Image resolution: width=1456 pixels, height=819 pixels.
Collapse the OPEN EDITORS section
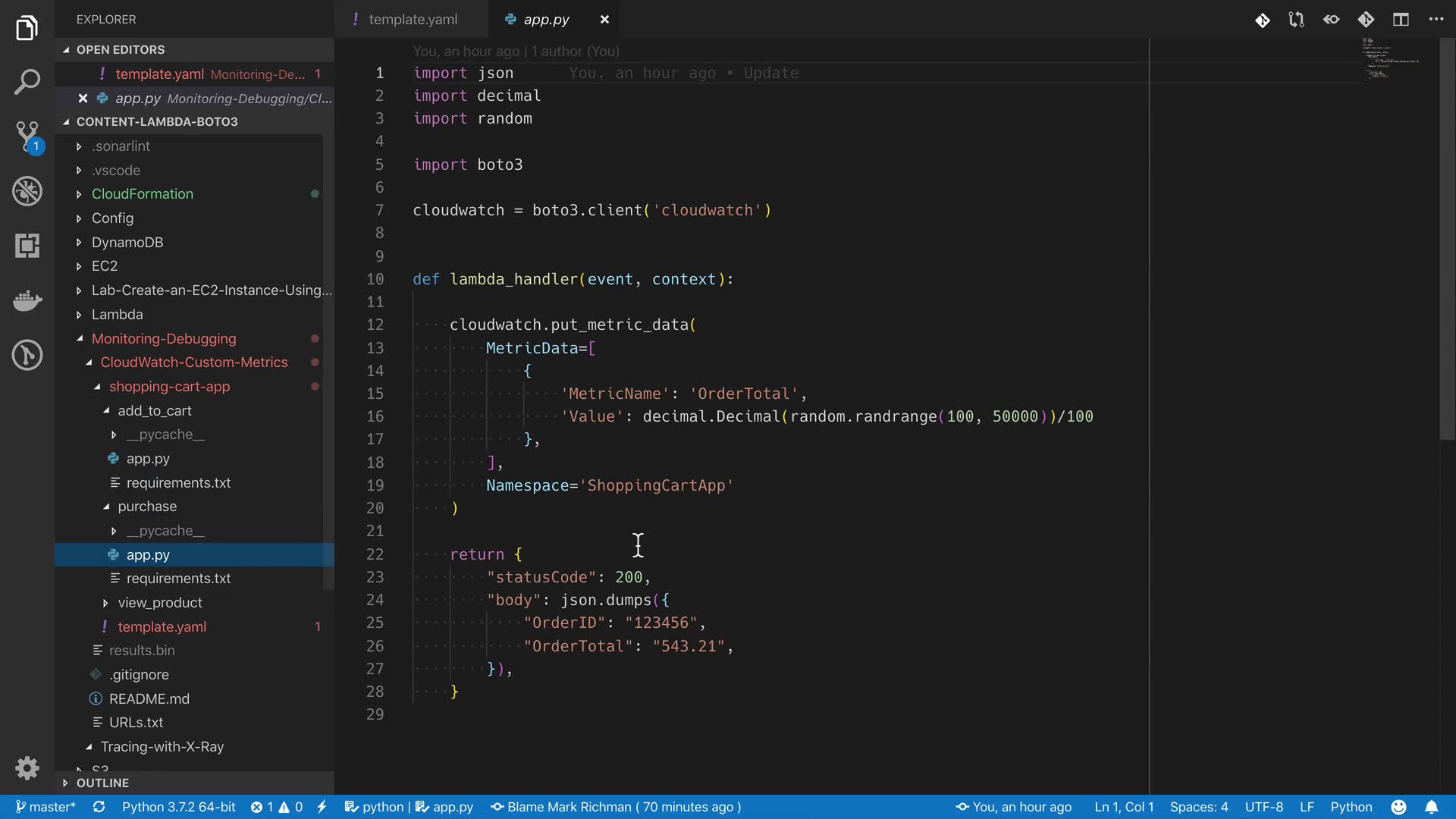[120, 49]
